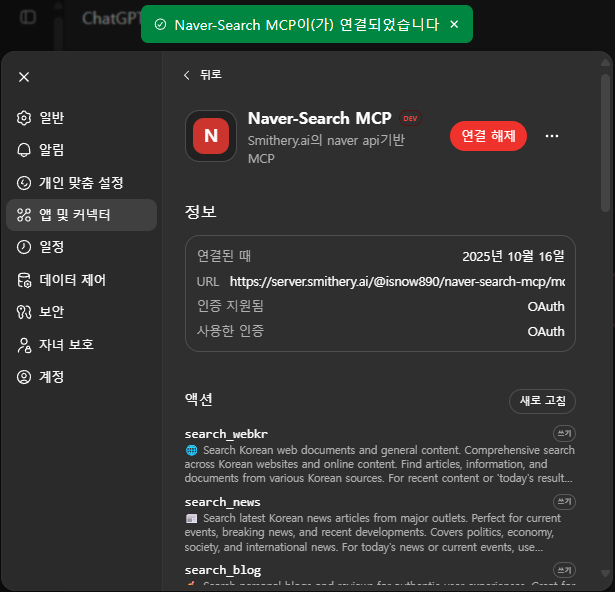Click the scrollbar down arrow
The image size is (615, 592).
[605, 574]
